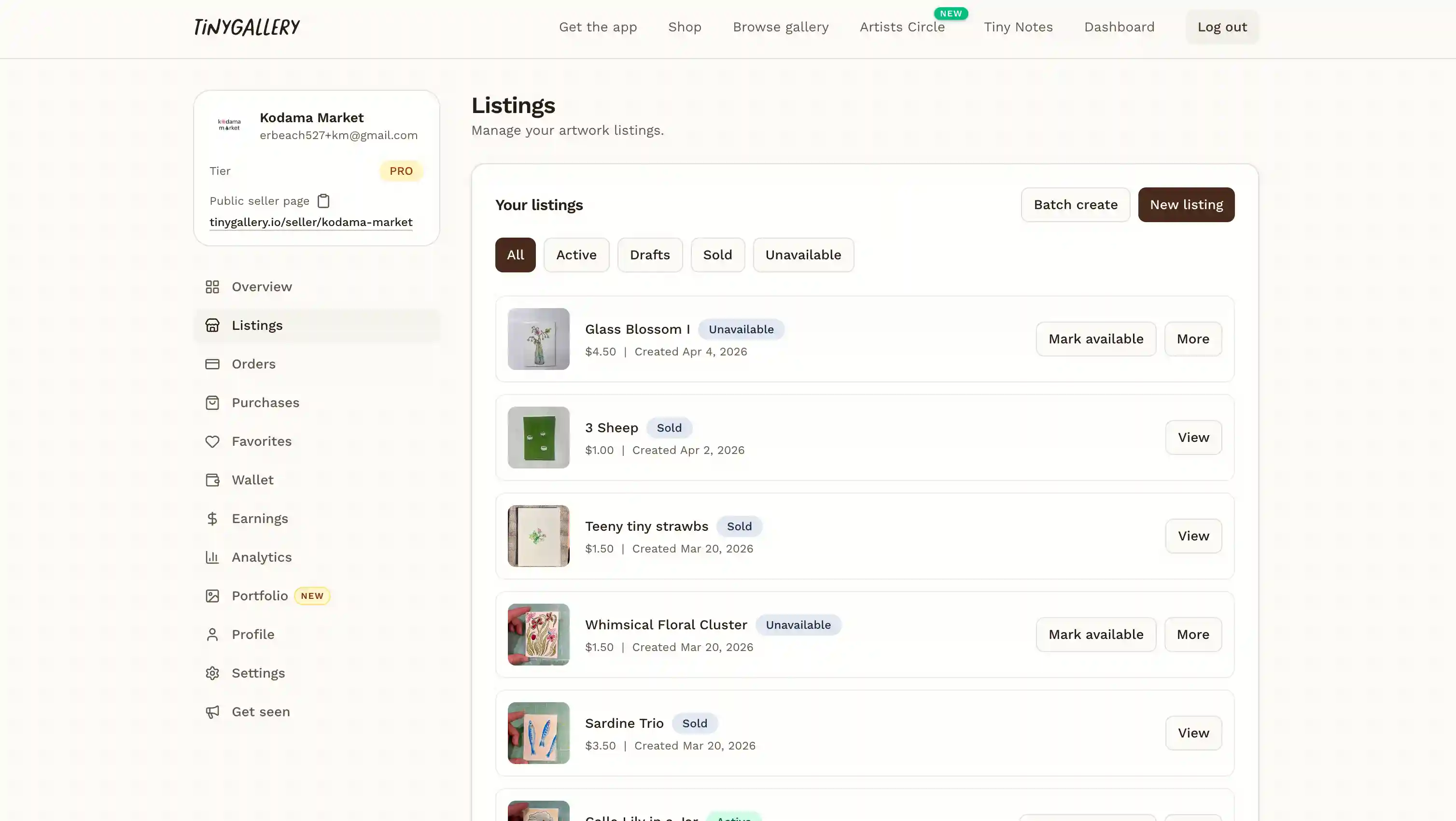The height and width of the screenshot is (821, 1456).
Task: Open Overview in sidebar
Action: [317, 287]
